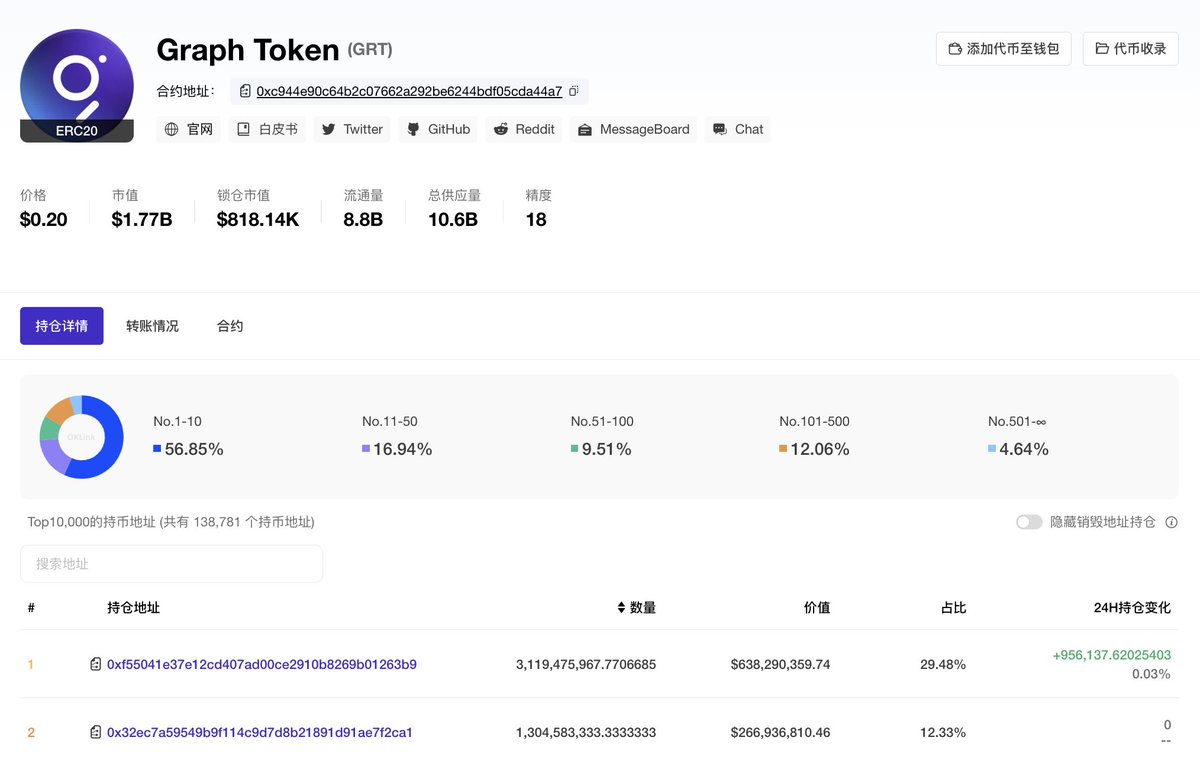This screenshot has width=1200, height=763.
Task: Click 代币收录 button
Action: click(x=1131, y=48)
